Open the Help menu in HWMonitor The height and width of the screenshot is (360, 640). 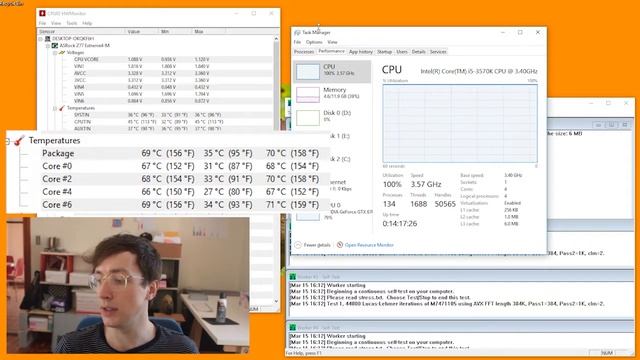coord(87,23)
